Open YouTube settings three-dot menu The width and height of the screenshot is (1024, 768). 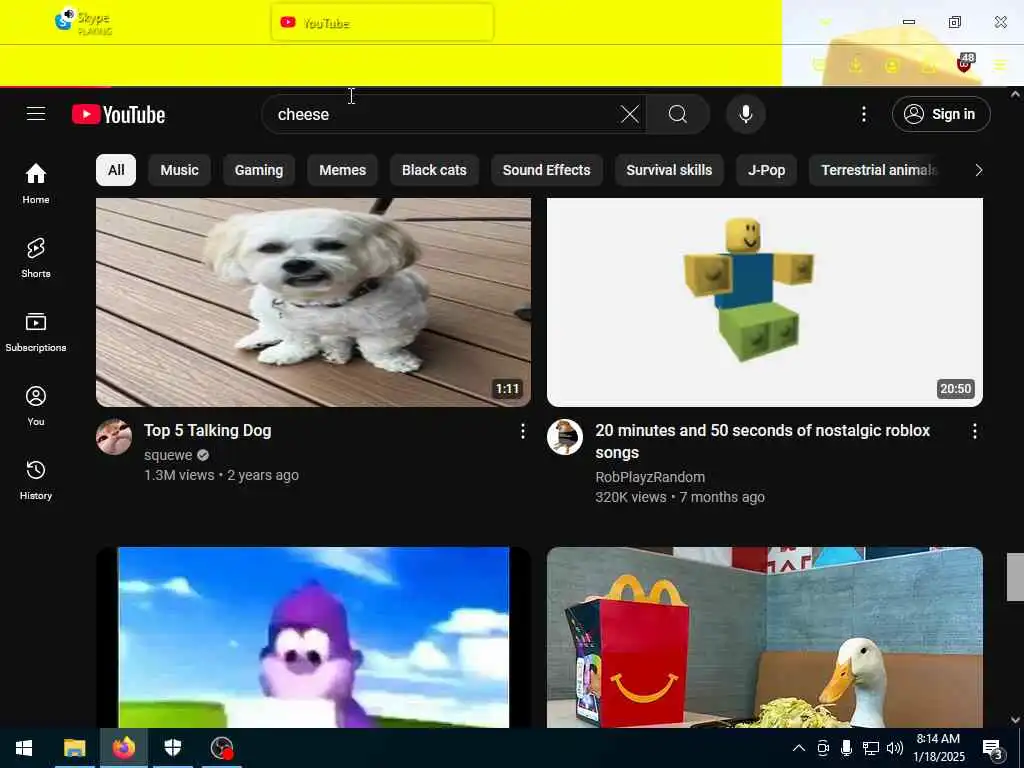click(863, 114)
